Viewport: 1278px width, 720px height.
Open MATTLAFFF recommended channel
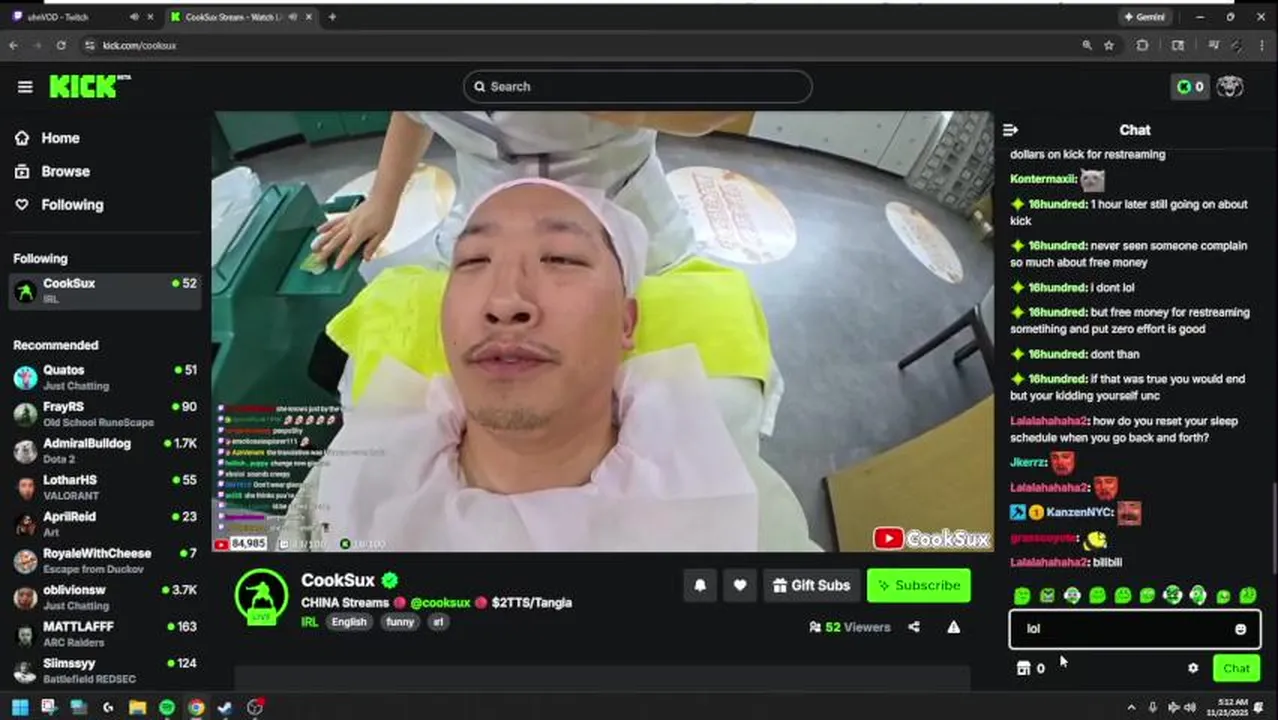(x=104, y=634)
